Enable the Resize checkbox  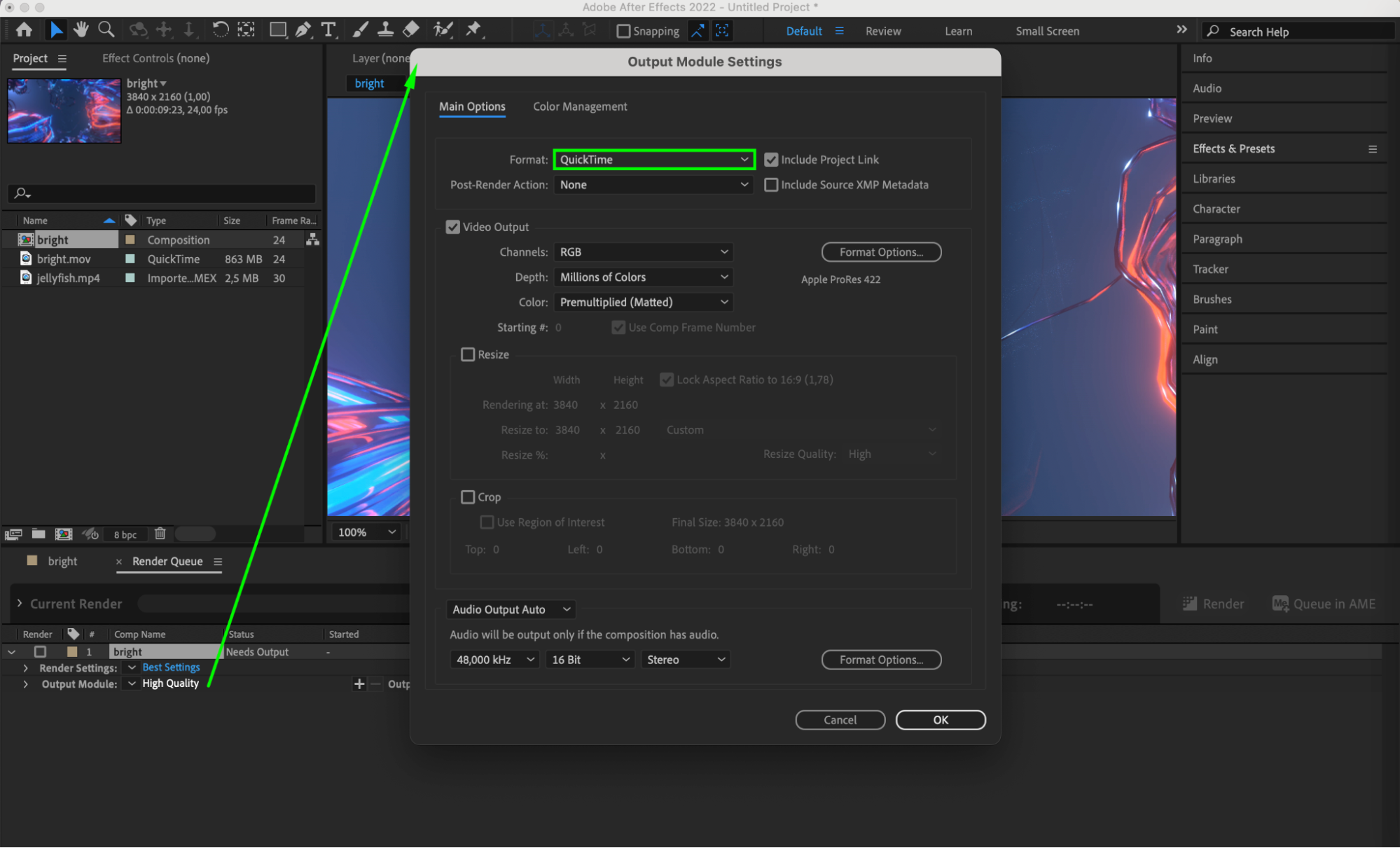point(468,354)
